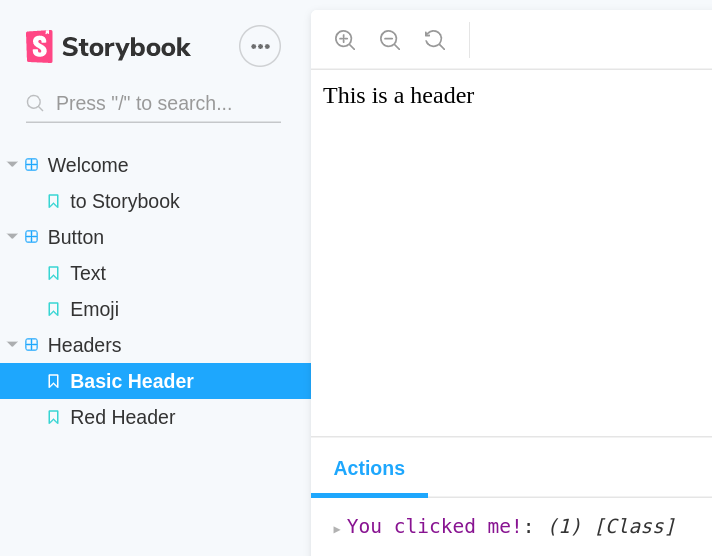712x556 pixels.
Task: Click the search magnifier icon
Action: pyautogui.click(x=35, y=103)
